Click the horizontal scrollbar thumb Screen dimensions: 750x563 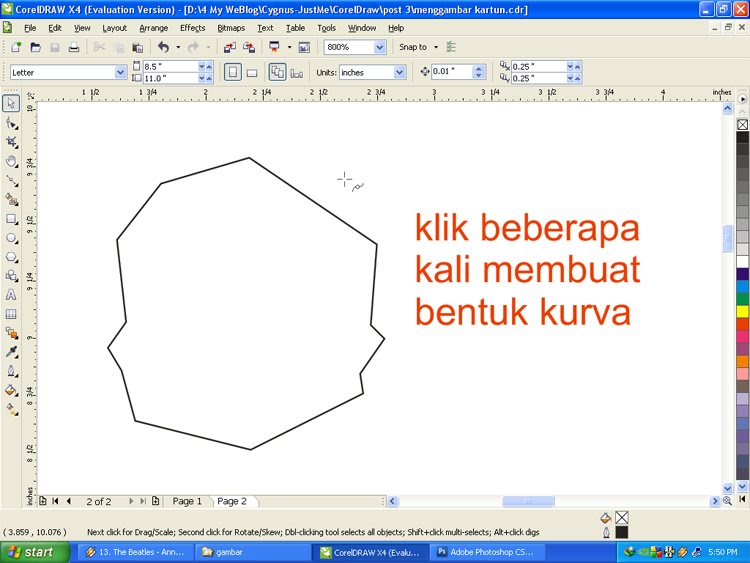(528, 501)
